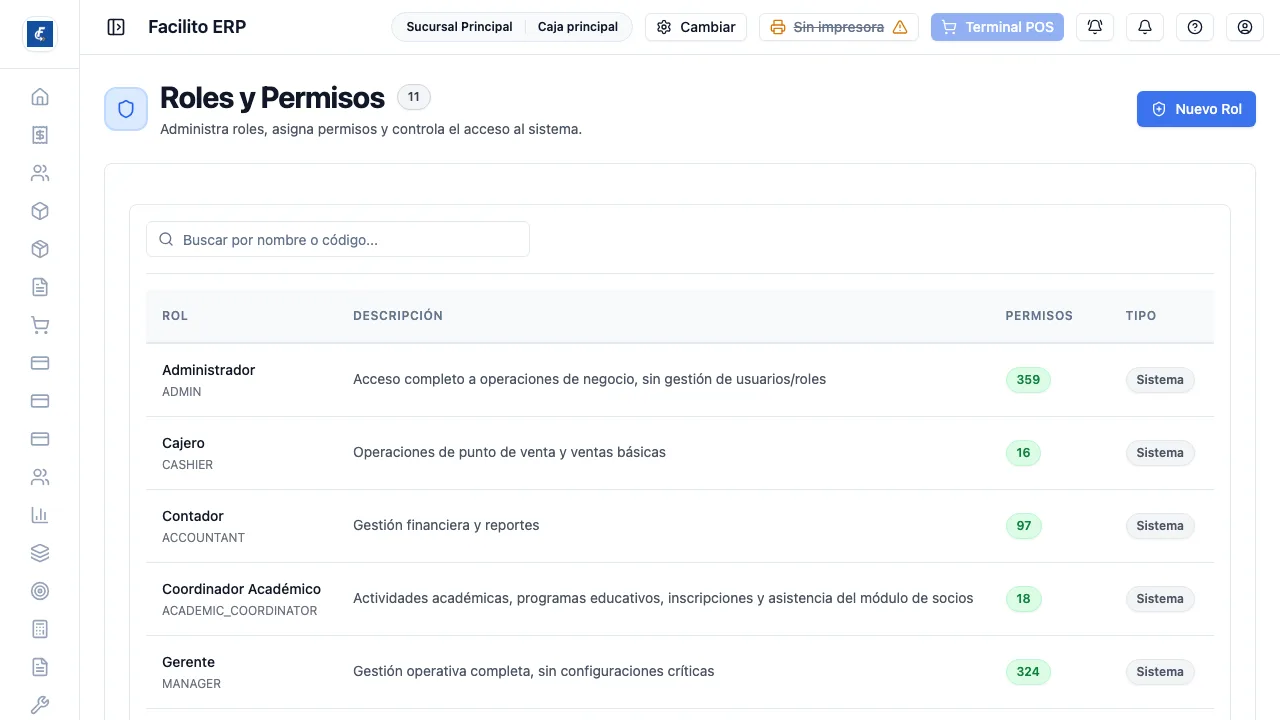
Task: Select the Gerente role name
Action: pyautogui.click(x=188, y=662)
